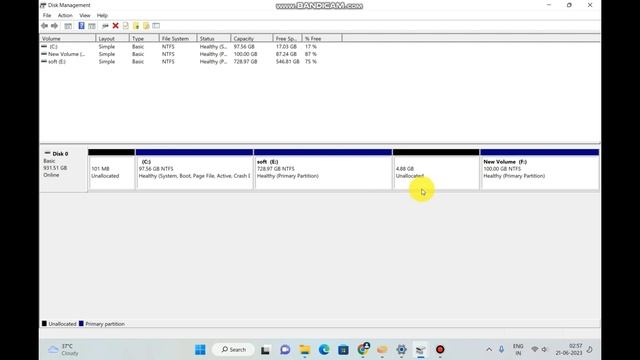Viewport: 640px width, 360px height.
Task: Select the New Volume row in volume list
Action: pos(180,54)
